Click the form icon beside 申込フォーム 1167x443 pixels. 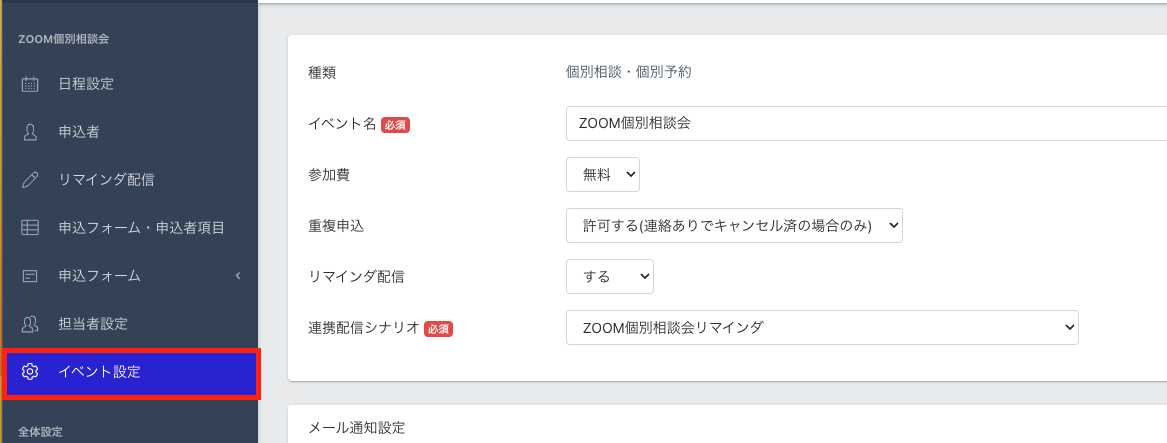coord(30,276)
